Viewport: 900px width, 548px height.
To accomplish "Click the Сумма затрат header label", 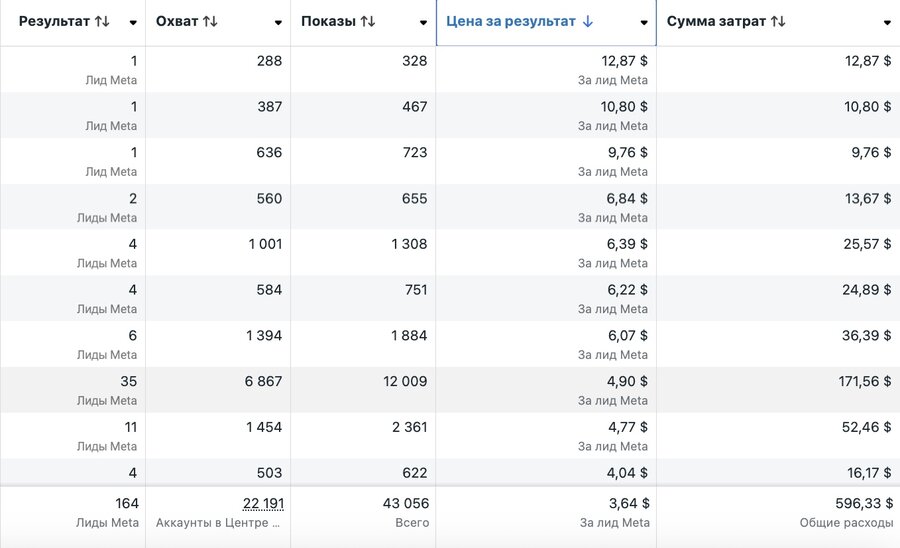I will click(716, 22).
